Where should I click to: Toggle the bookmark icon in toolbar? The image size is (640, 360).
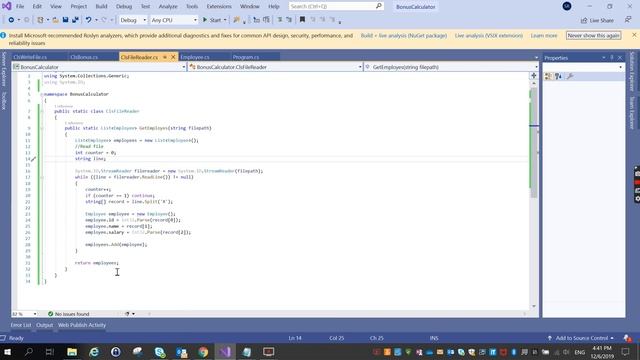pos(302,20)
